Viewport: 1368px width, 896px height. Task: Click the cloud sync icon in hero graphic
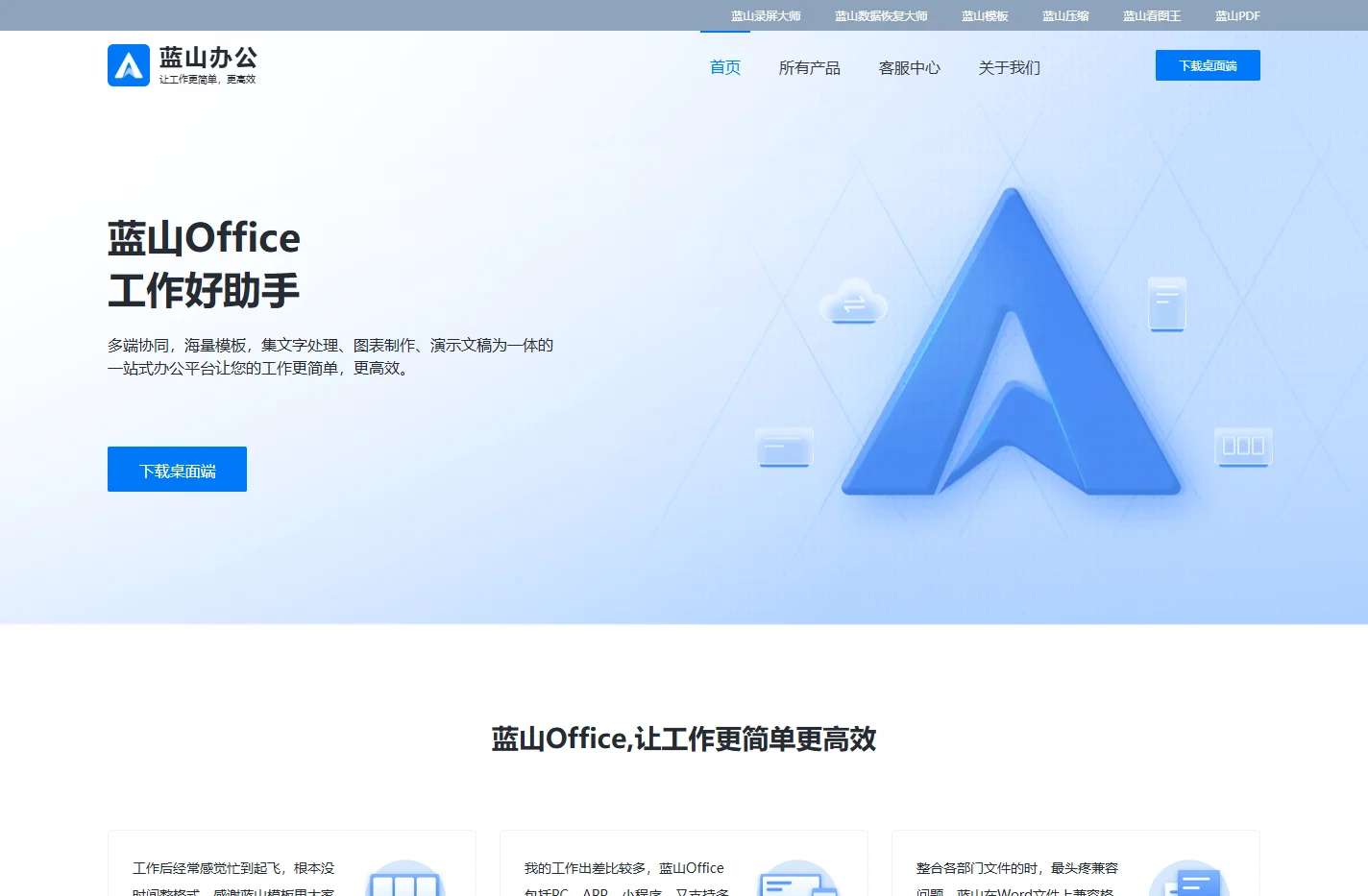853,301
